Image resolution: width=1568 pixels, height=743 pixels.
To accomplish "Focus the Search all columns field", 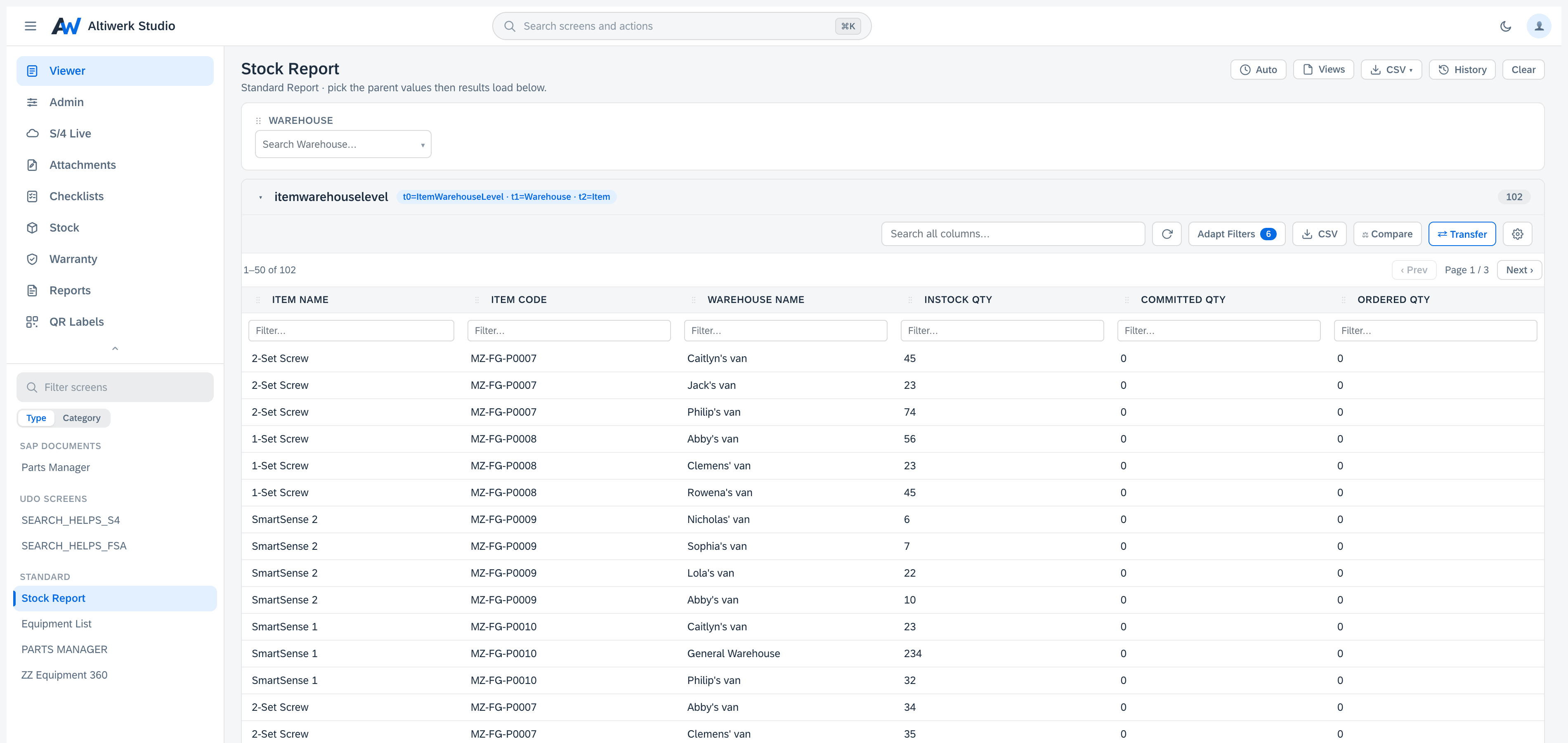I will tap(1013, 234).
